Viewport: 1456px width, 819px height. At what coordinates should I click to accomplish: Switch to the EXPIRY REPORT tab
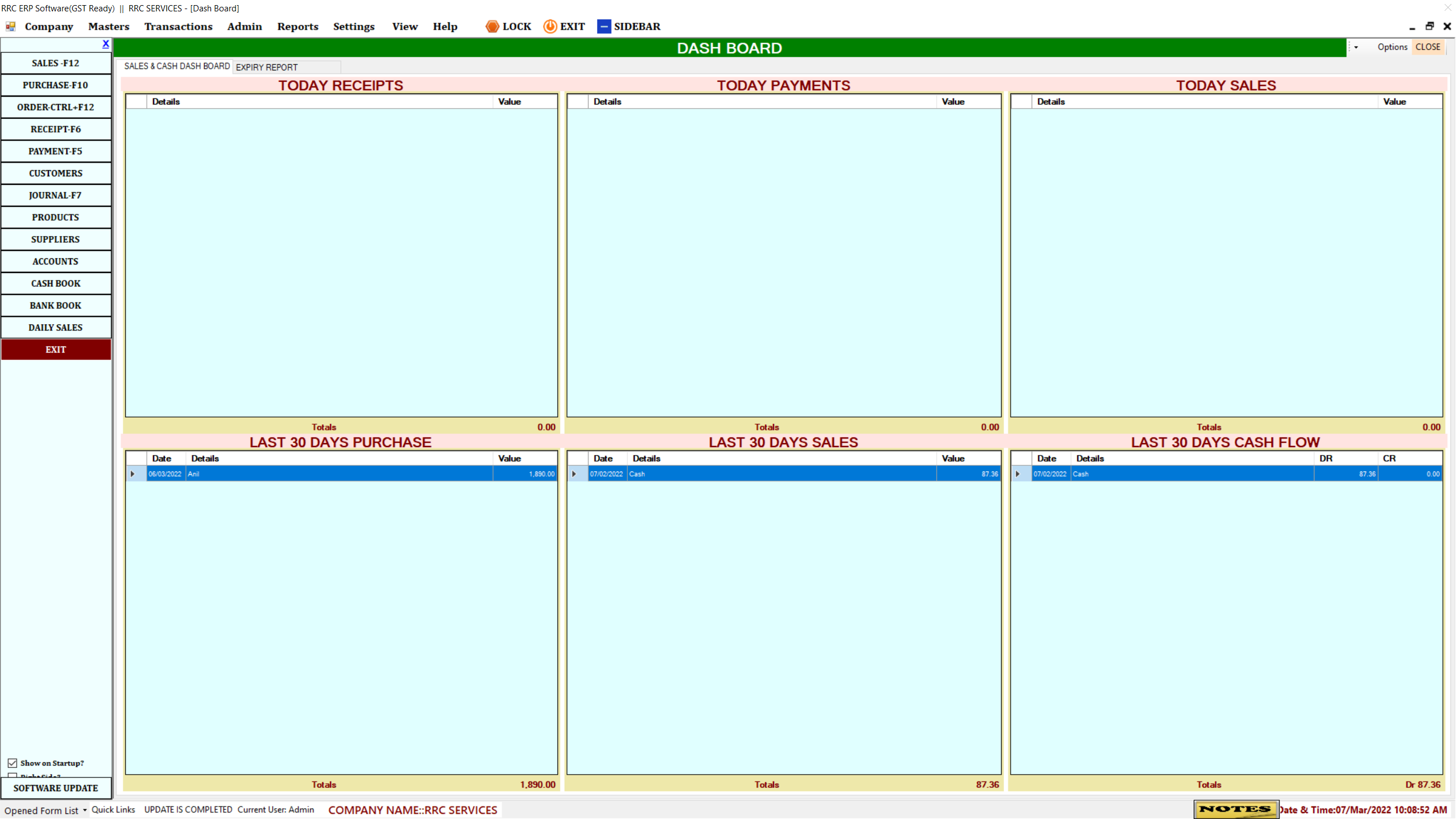(x=267, y=67)
